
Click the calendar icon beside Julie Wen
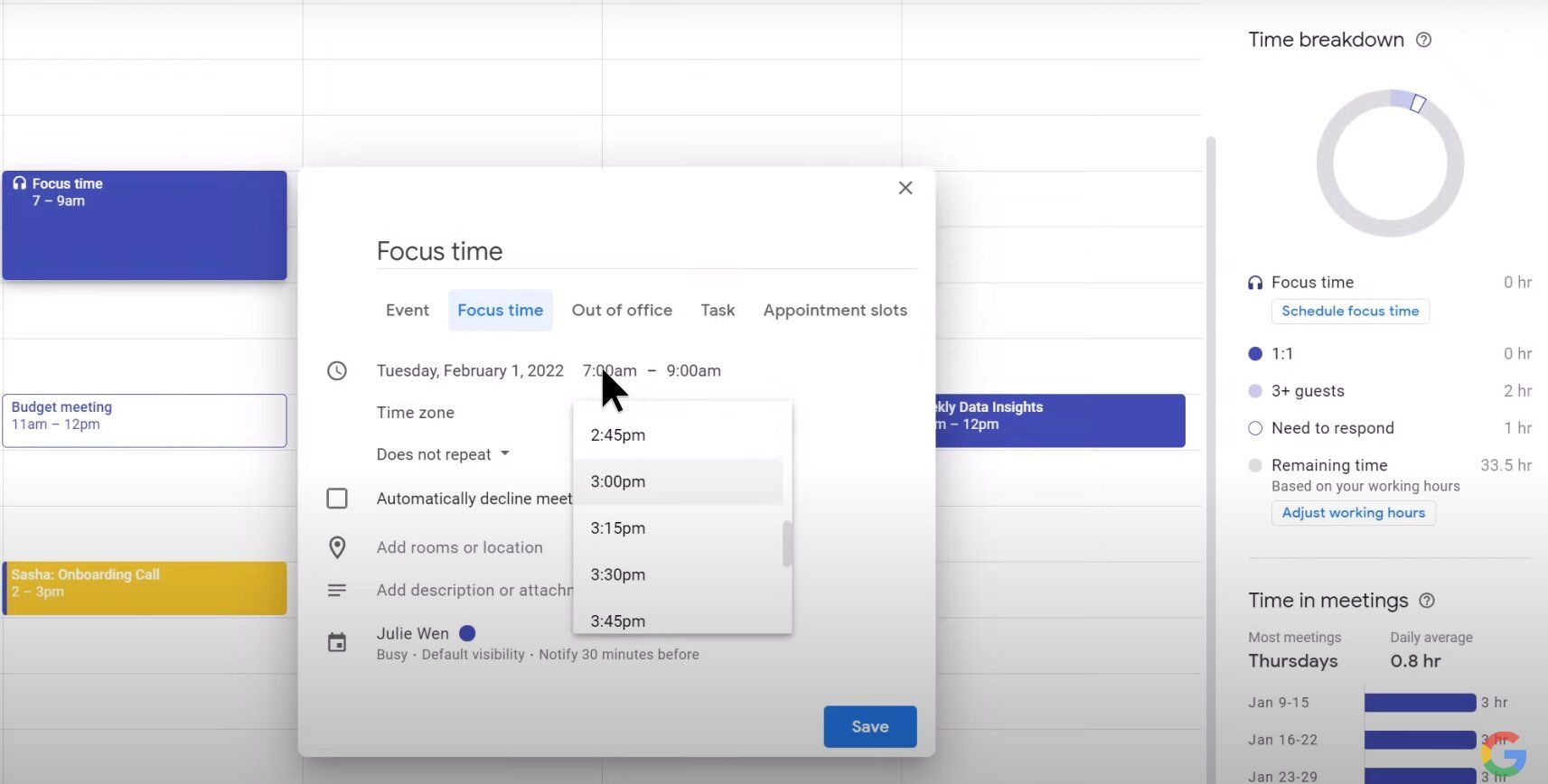tap(337, 642)
